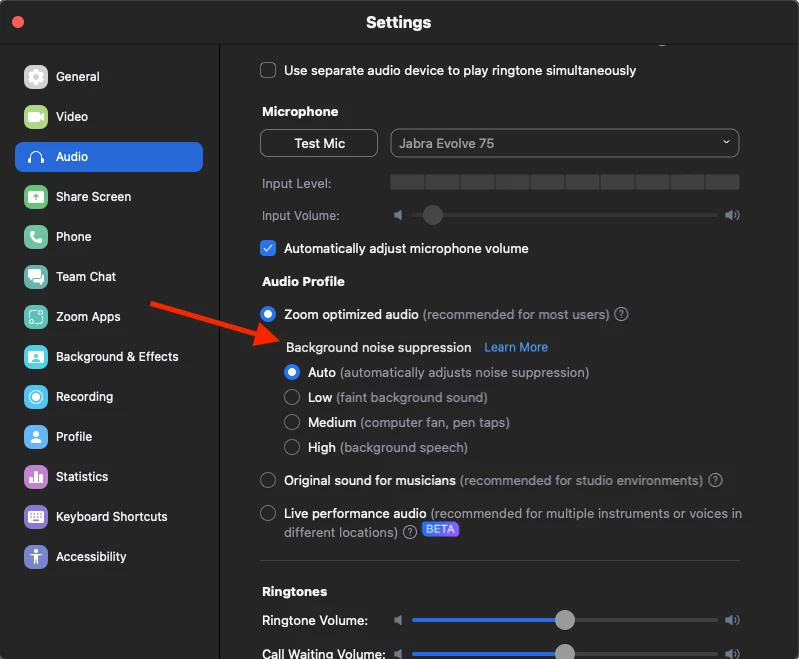
Task: Click help icon beside Original sound for musicians
Action: 715,480
